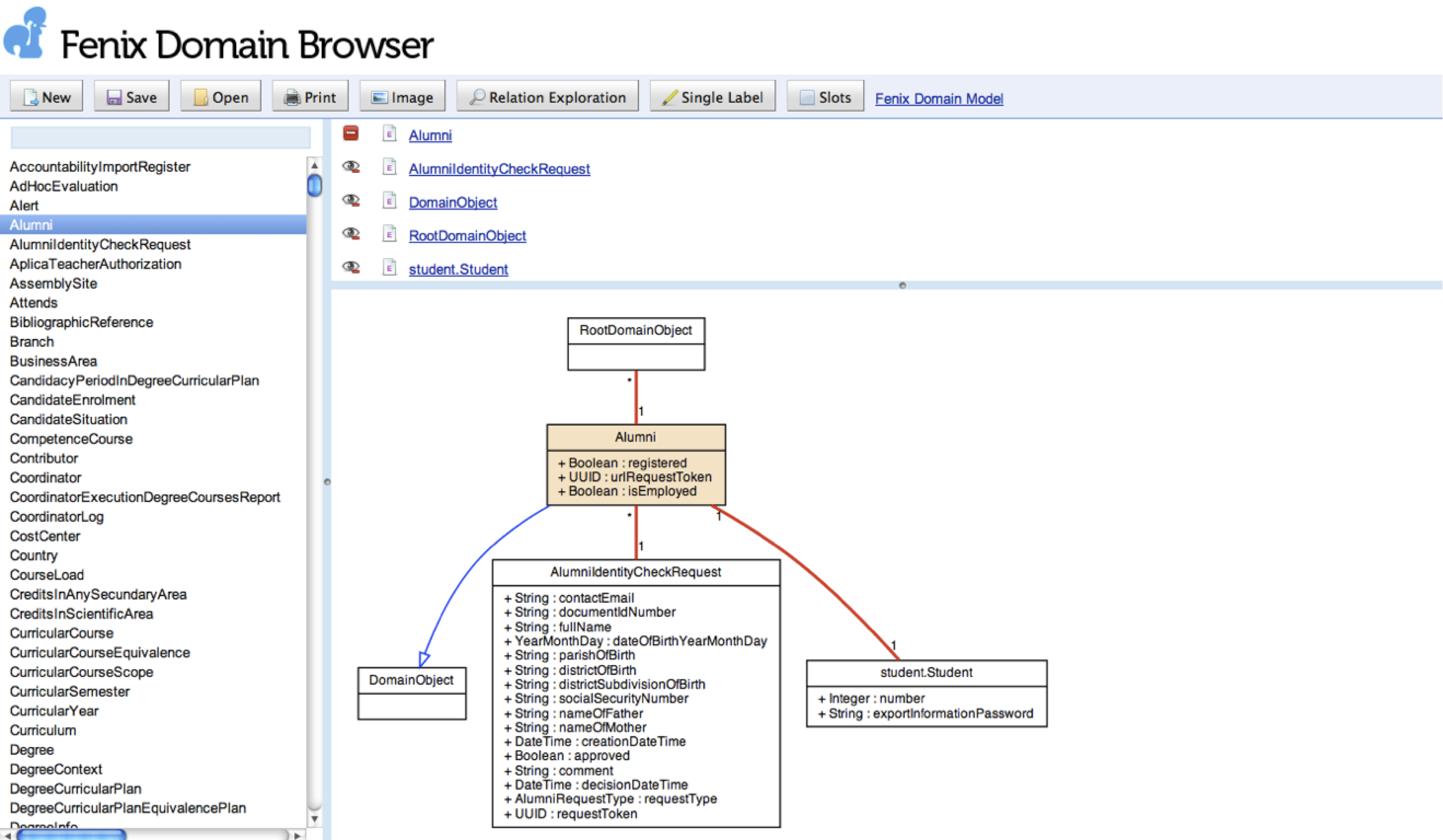Click the Open toolbar button
The image size is (1443, 840).
click(221, 97)
